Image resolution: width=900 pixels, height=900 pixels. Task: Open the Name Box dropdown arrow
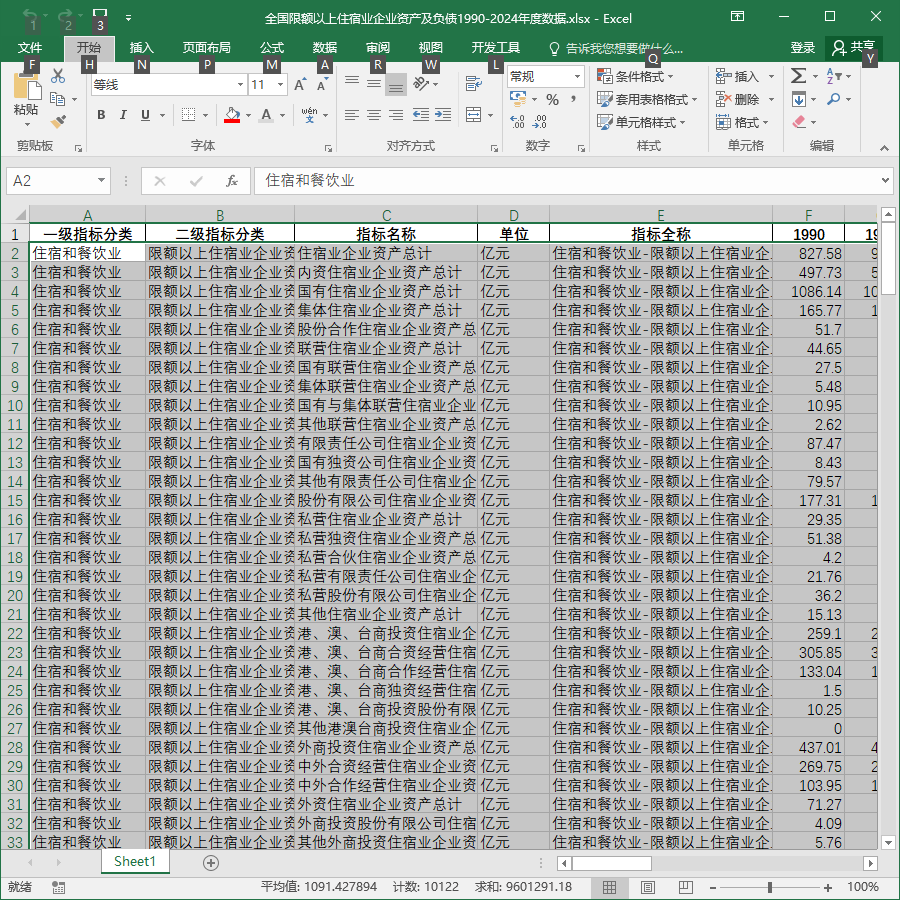click(101, 181)
